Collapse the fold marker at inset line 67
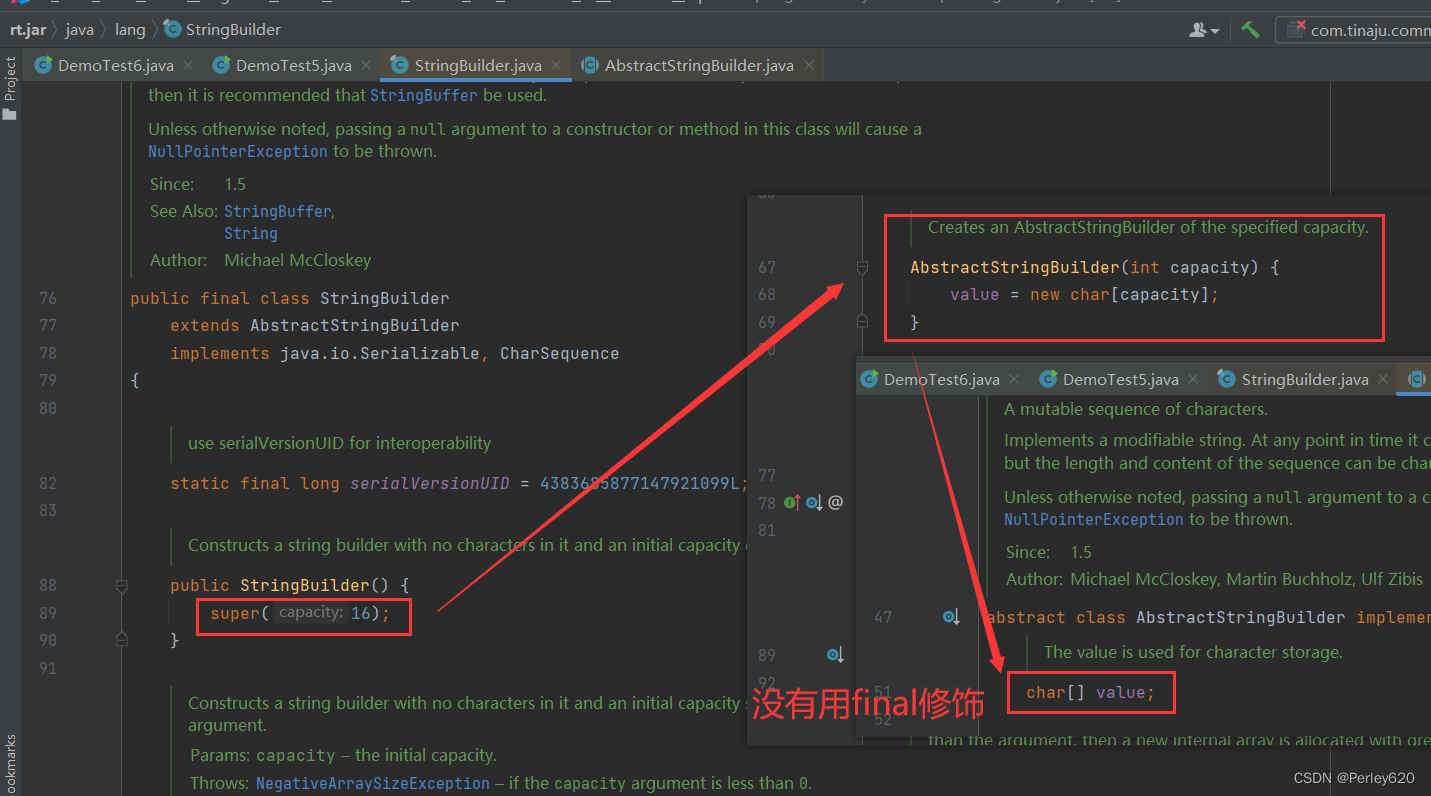1431x796 pixels. point(862,267)
